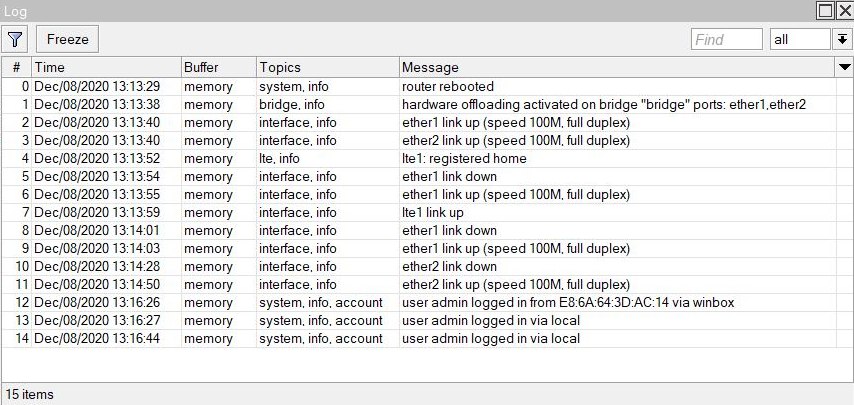Sort by the Time column header
Image resolution: width=854 pixels, height=405 pixels.
[106, 67]
